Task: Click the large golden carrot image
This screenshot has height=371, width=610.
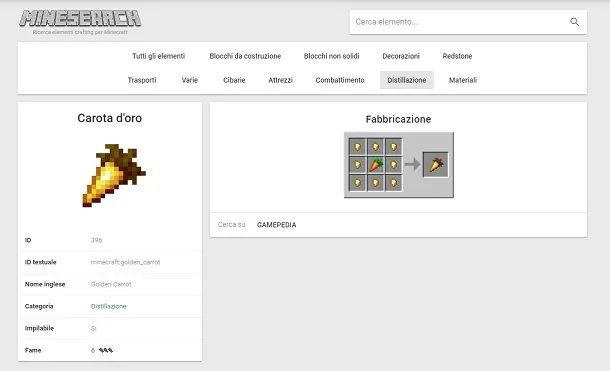Action: pos(114,175)
